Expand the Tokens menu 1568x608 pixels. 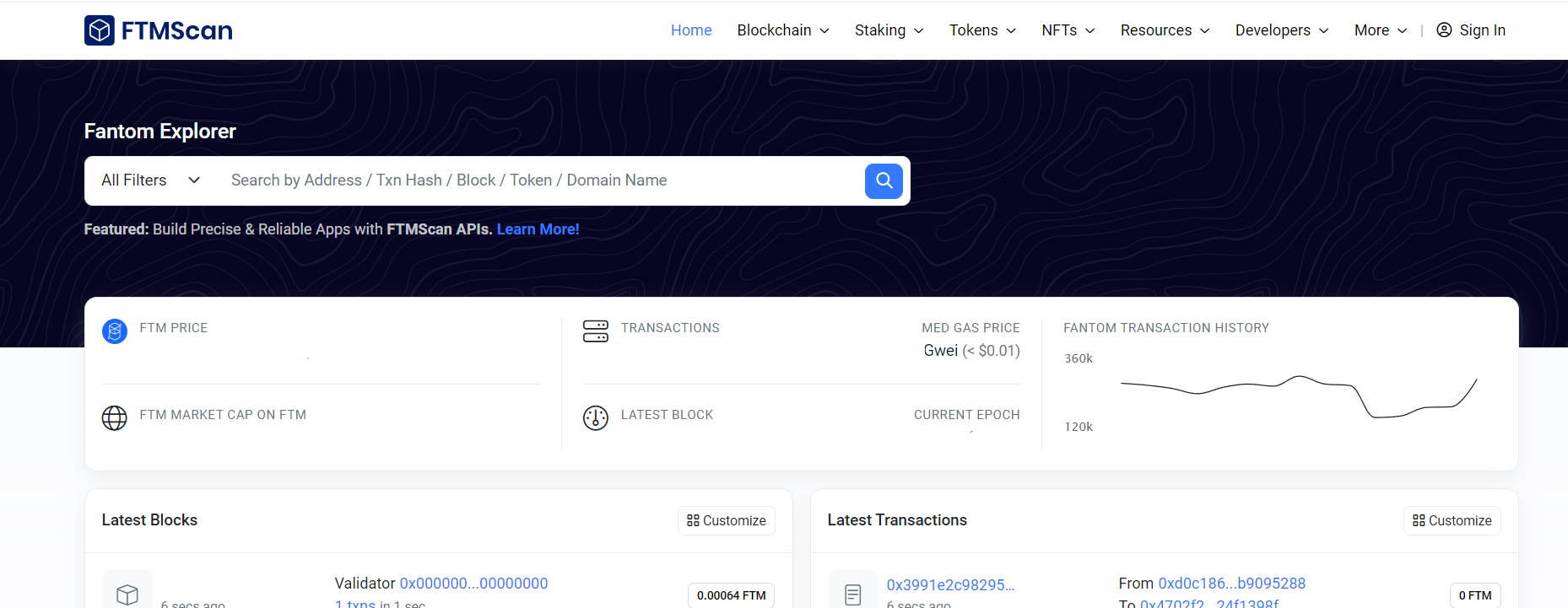click(982, 30)
